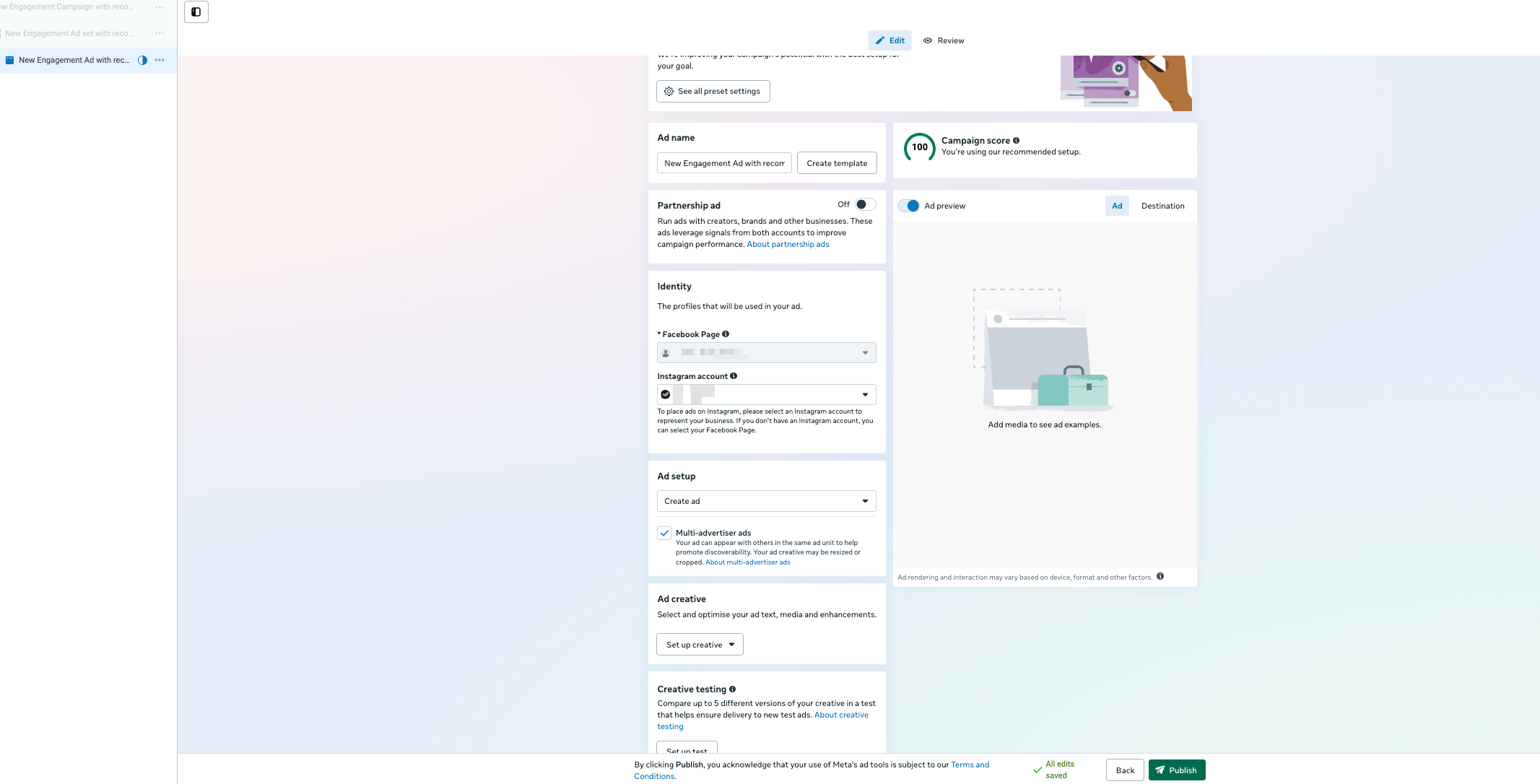Switch to the Review tab

click(944, 41)
